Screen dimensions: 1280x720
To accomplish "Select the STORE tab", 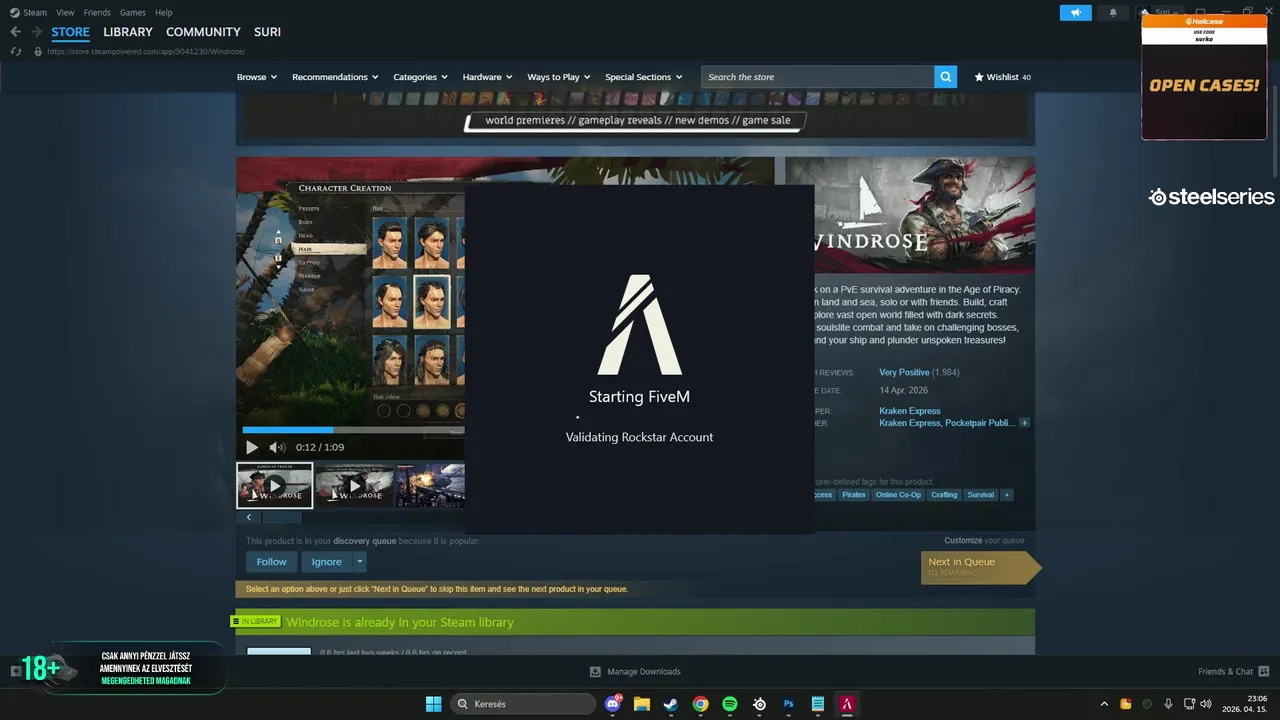I will pyautogui.click(x=72, y=32).
